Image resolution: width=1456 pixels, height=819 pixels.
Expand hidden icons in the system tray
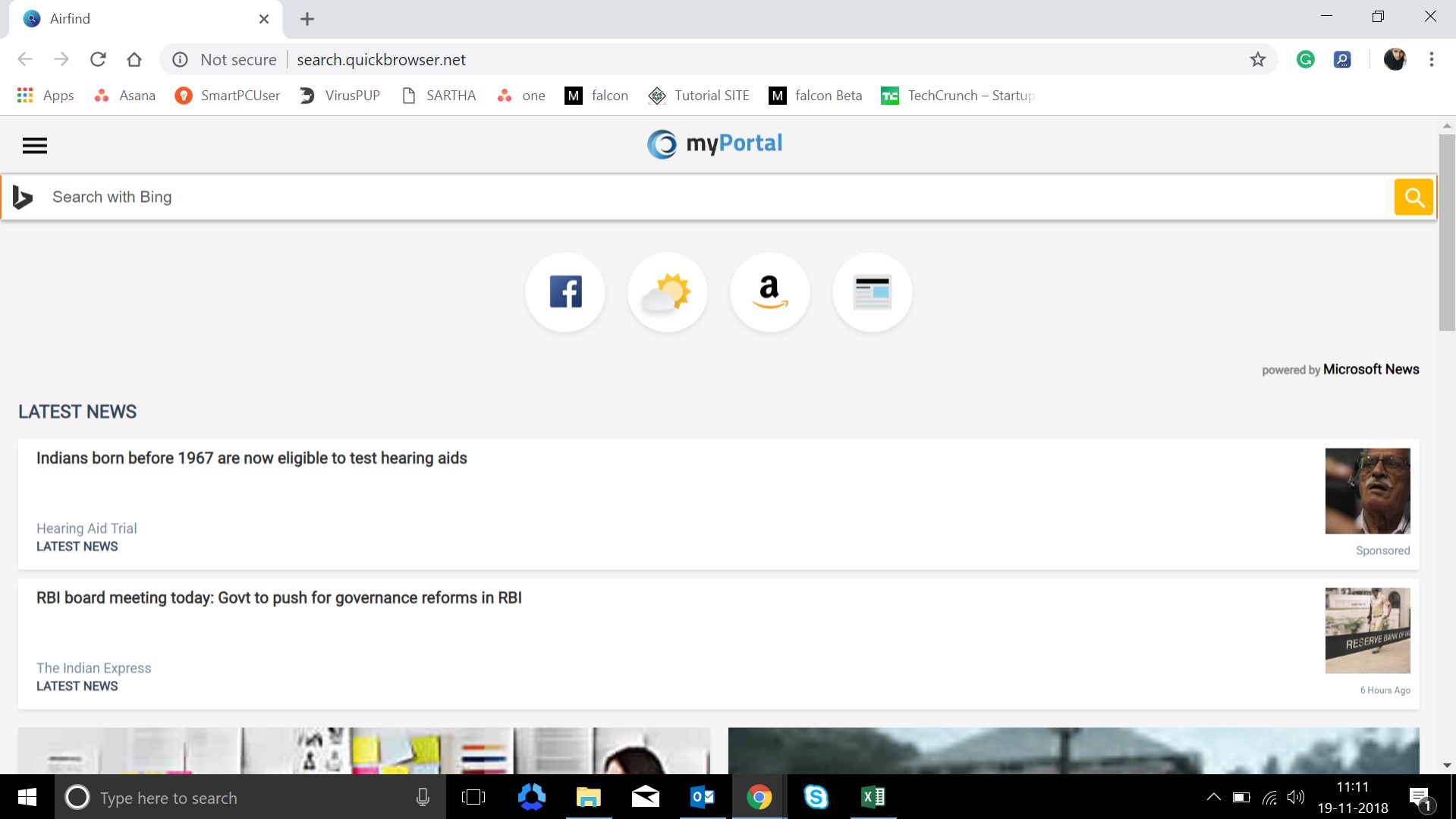tap(1212, 797)
